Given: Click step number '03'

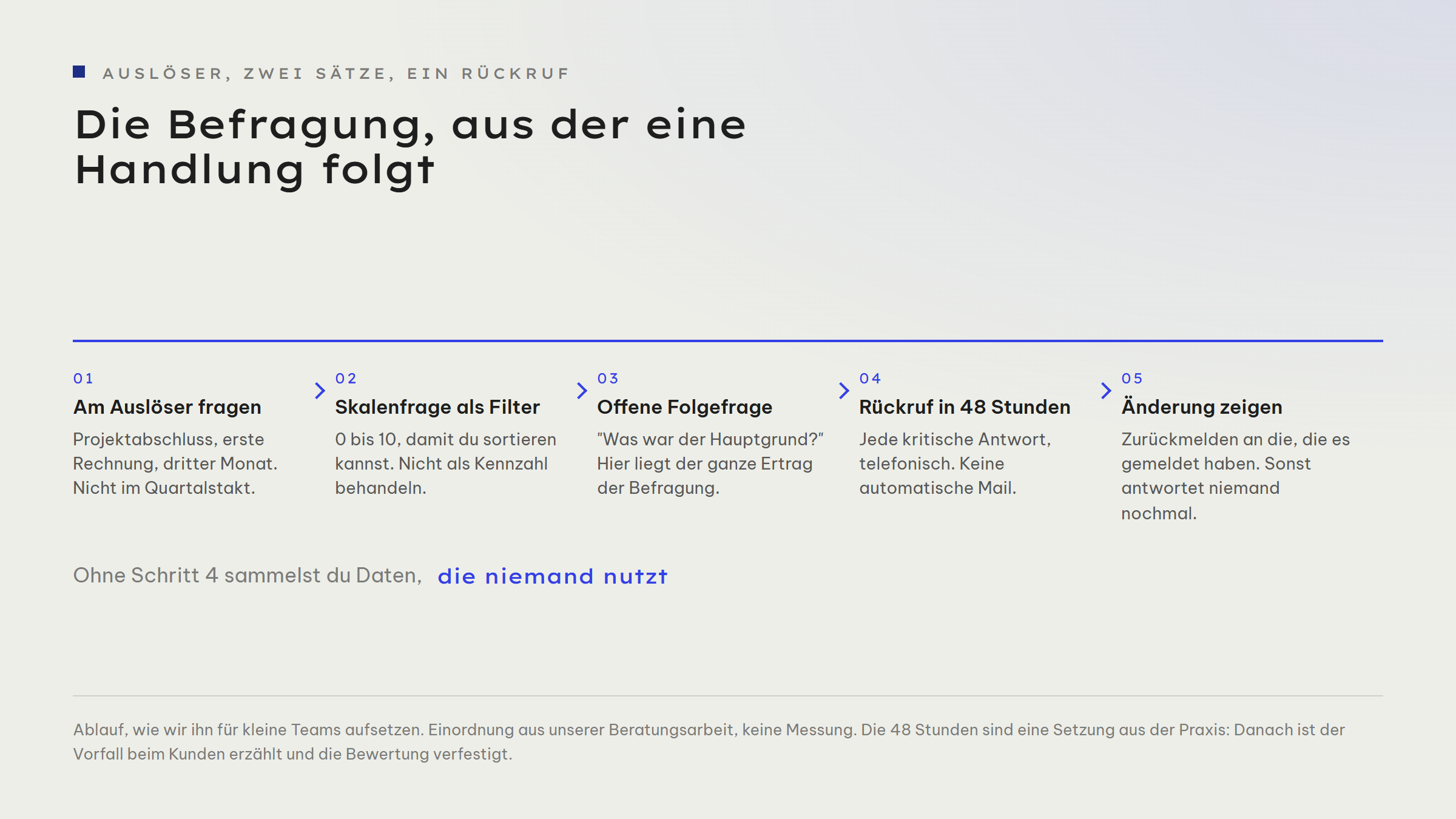Looking at the screenshot, I should (x=608, y=379).
